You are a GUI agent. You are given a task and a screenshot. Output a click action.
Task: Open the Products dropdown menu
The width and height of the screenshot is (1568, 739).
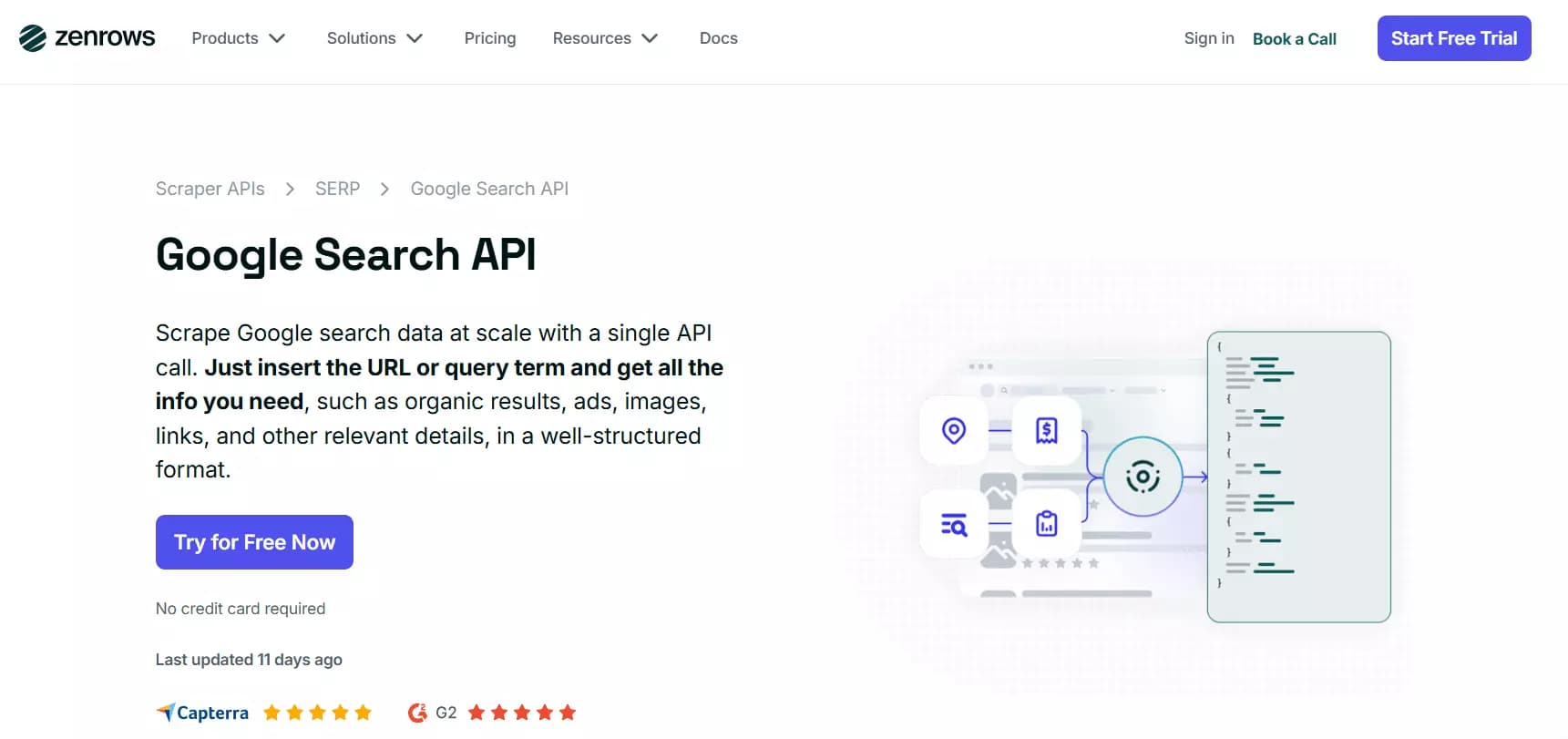click(x=239, y=38)
